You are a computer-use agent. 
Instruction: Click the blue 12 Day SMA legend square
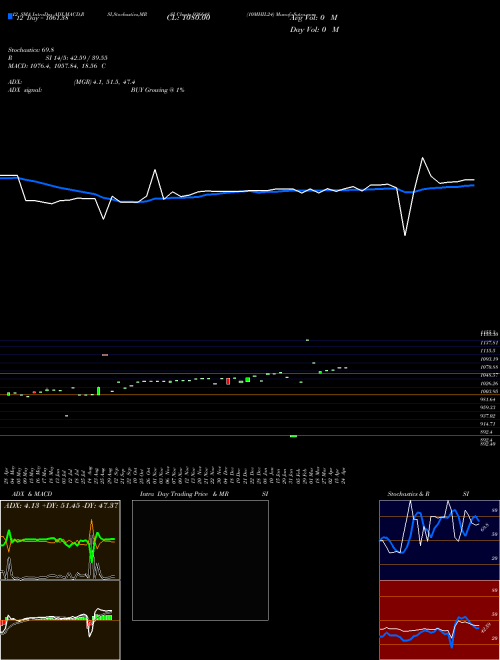point(10,17)
